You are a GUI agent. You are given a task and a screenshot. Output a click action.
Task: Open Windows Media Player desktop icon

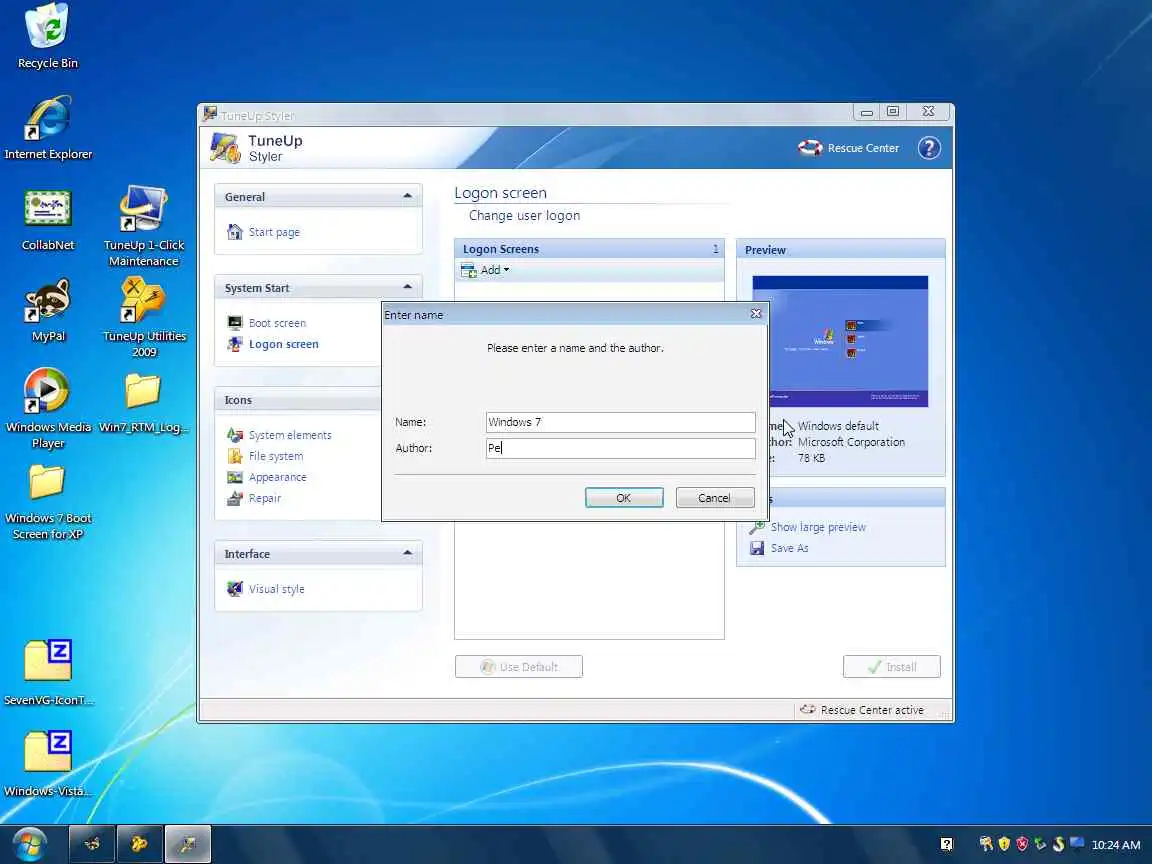[48, 408]
